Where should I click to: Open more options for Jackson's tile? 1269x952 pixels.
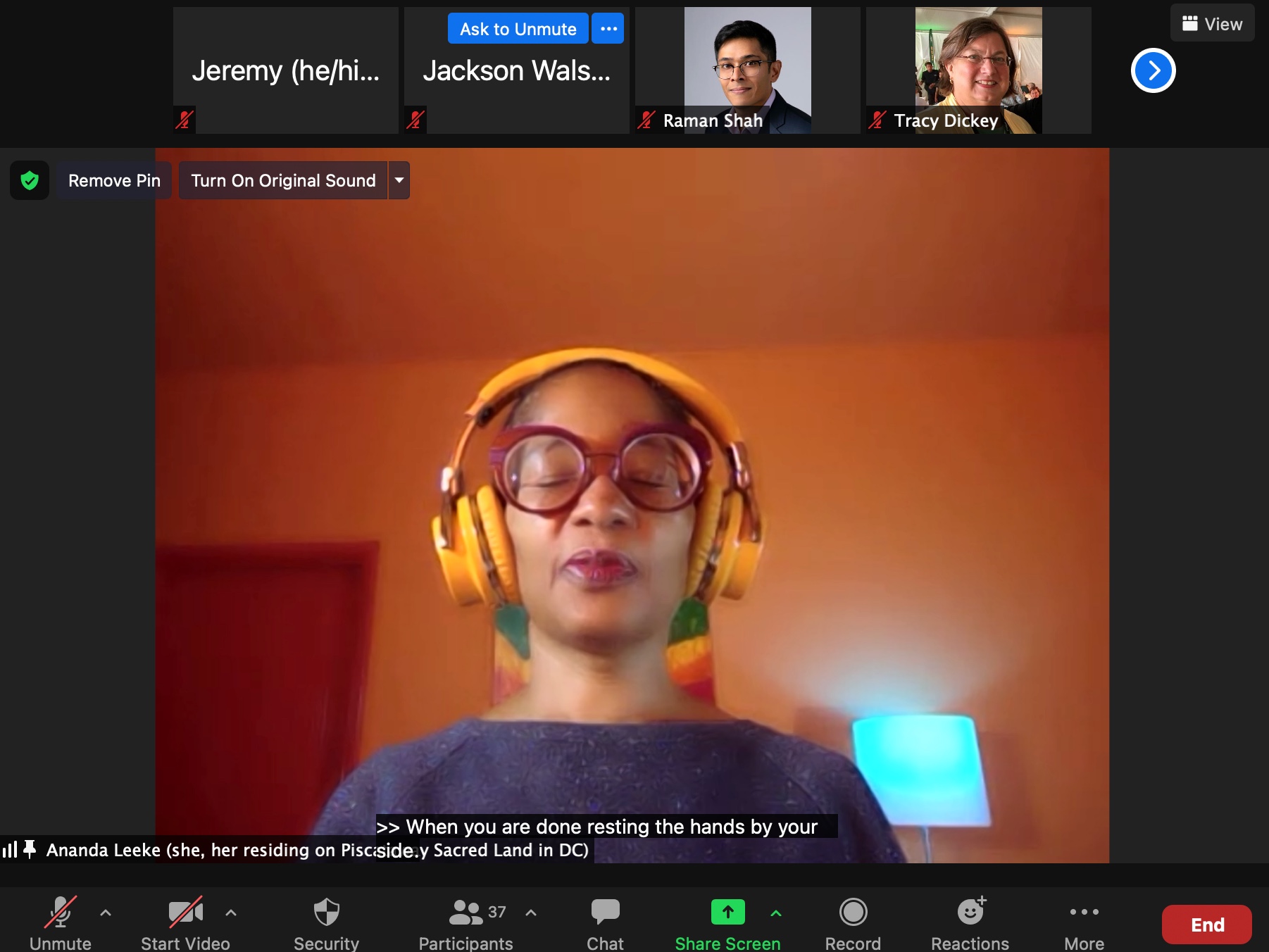608,29
